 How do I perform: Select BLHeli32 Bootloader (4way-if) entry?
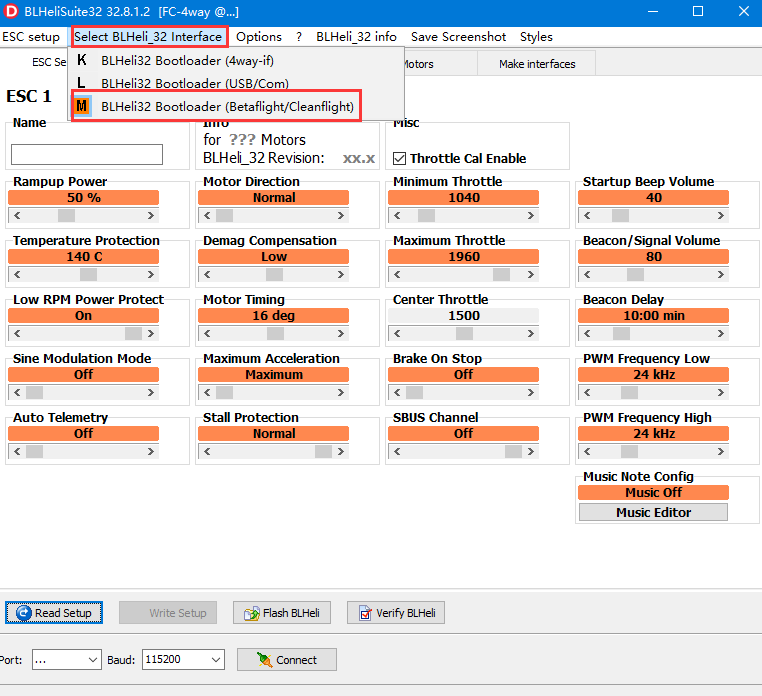236,60
